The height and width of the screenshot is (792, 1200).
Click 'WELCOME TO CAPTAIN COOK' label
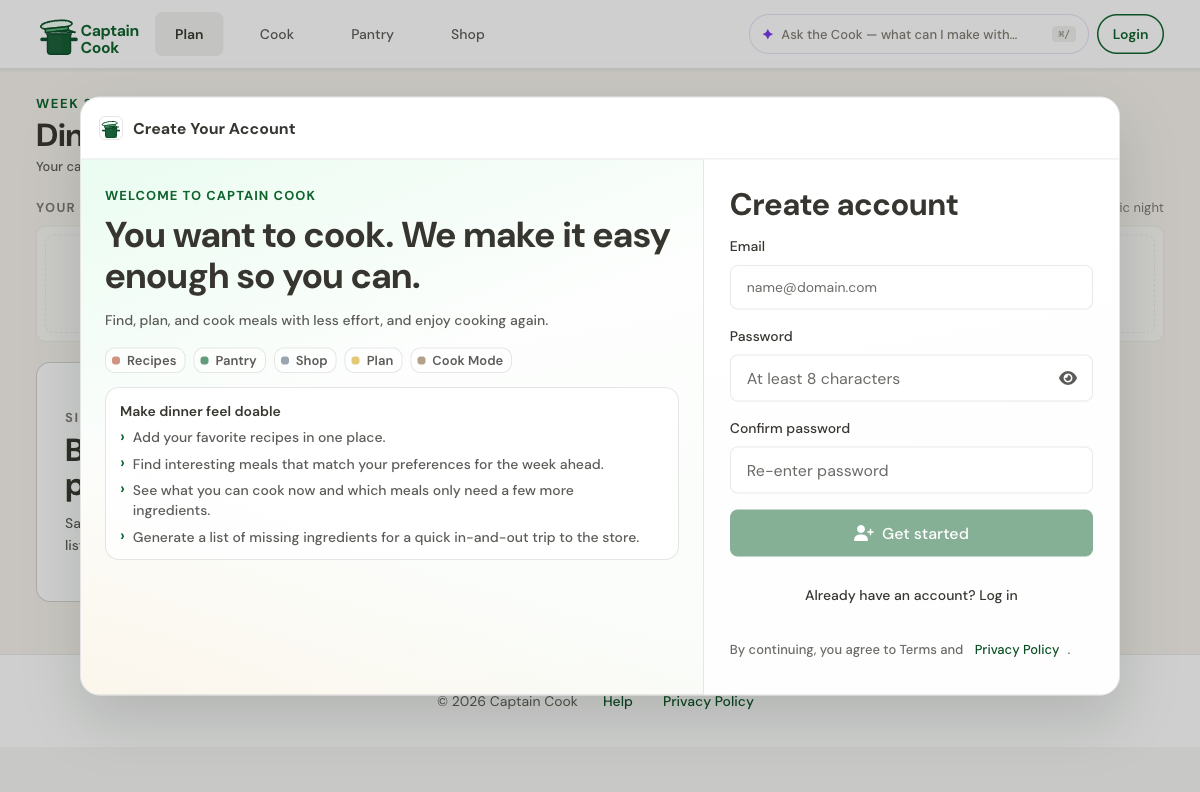[210, 196]
